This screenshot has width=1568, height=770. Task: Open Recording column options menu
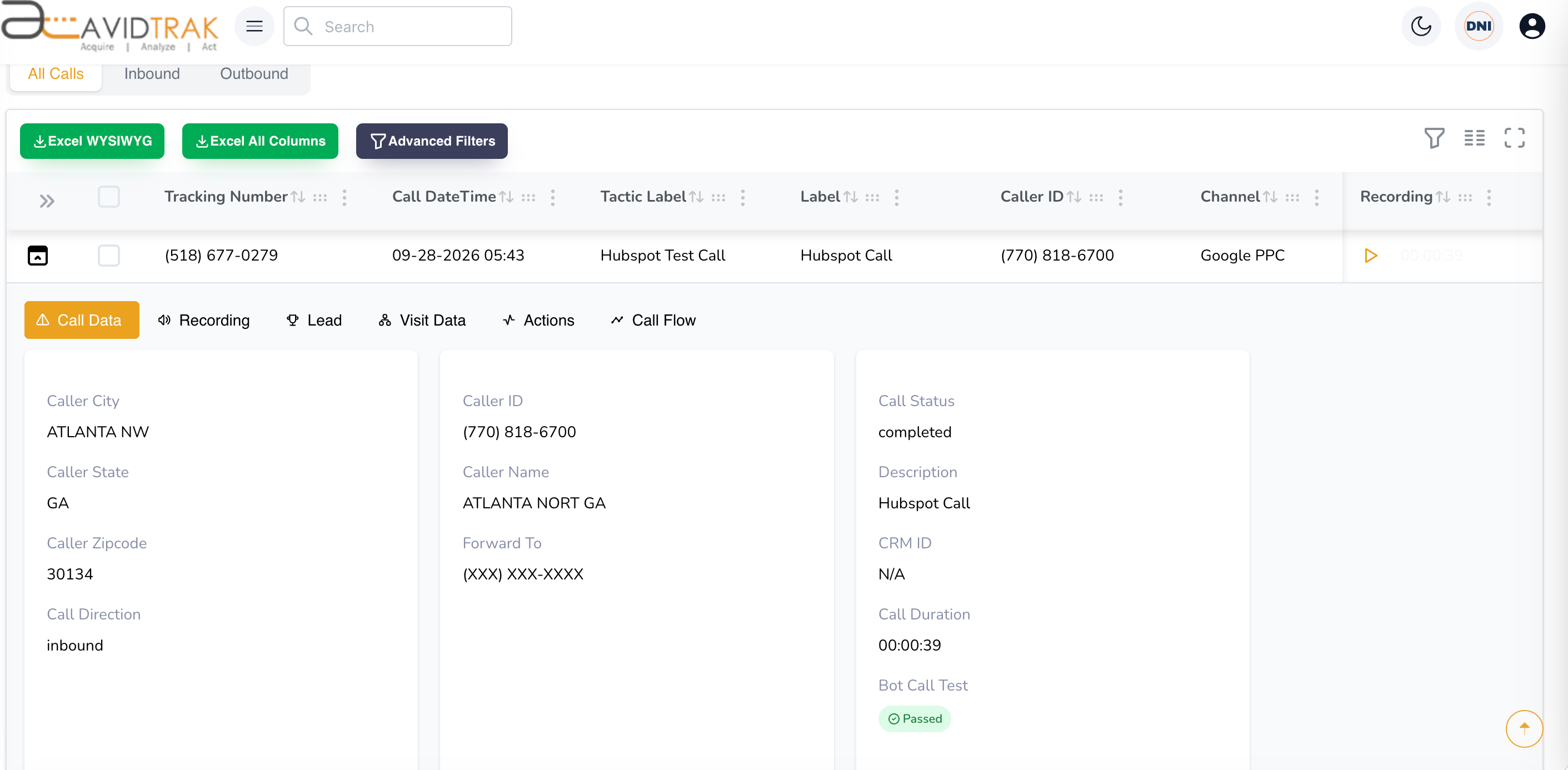tap(1489, 197)
